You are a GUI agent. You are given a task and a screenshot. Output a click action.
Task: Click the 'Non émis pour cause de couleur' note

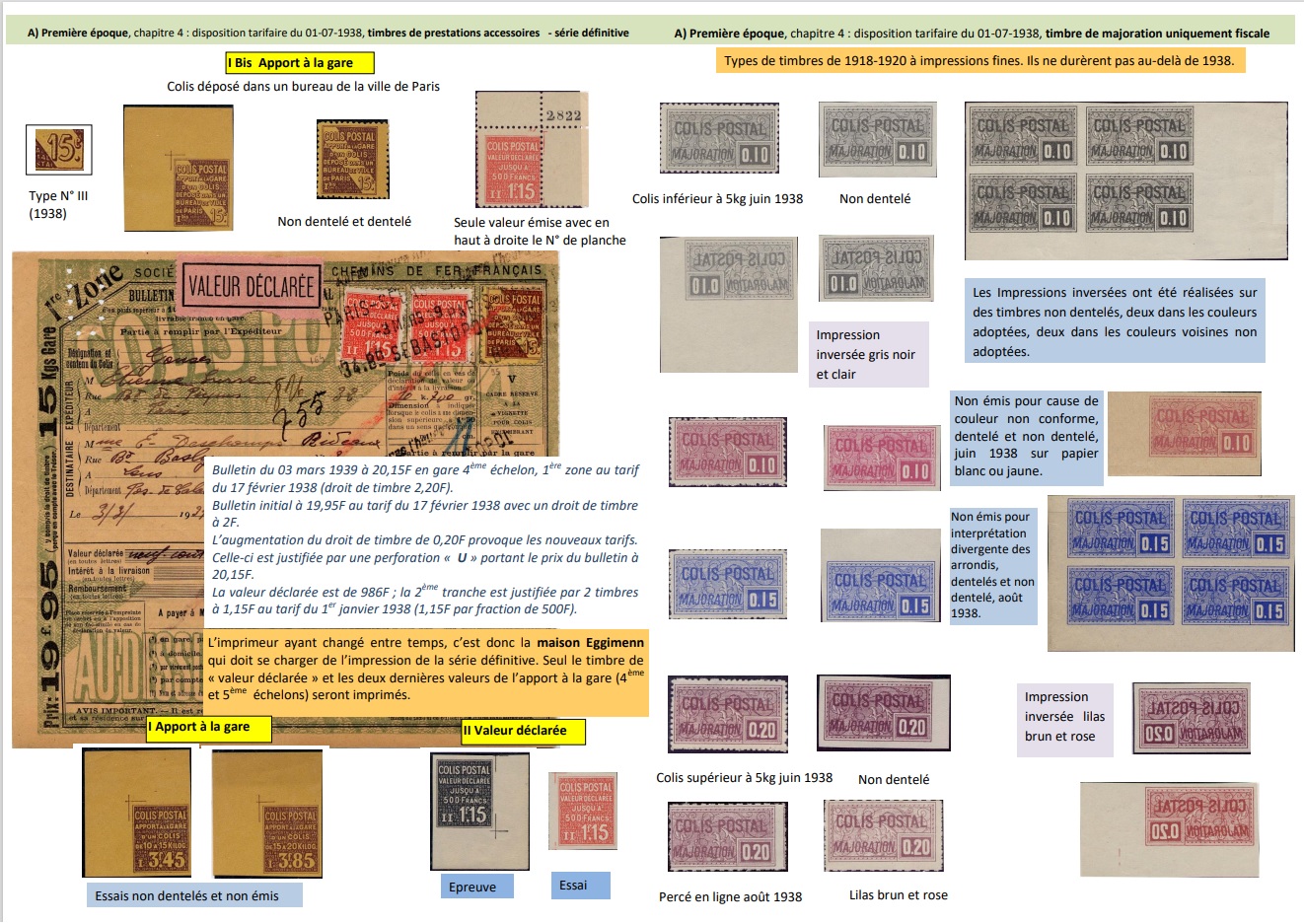click(1026, 436)
